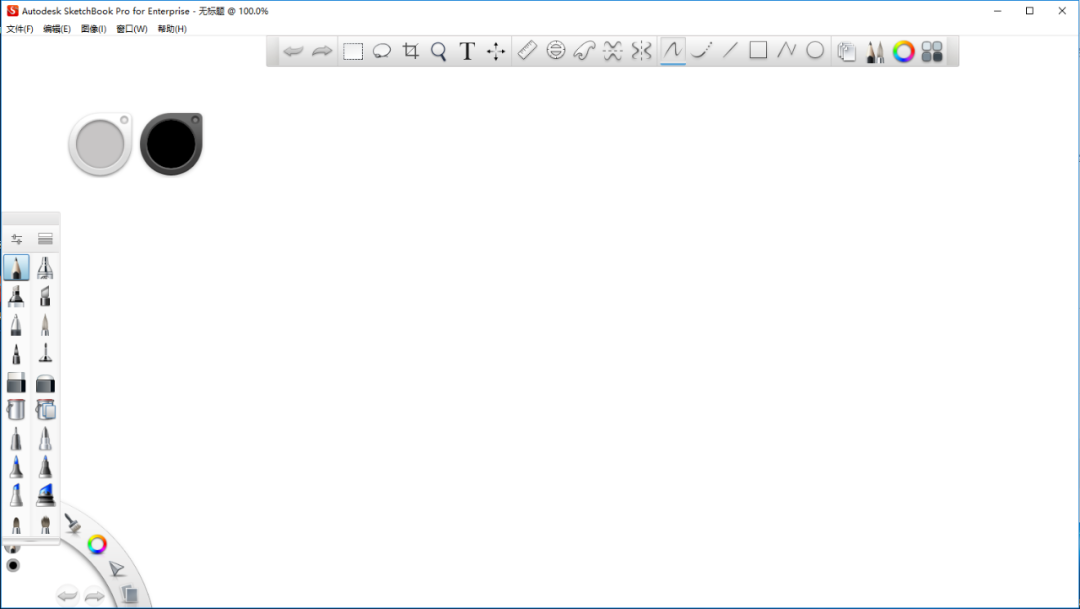Click the Redo arrow in toolbar
Viewport: 1080px width, 609px height.
point(322,51)
